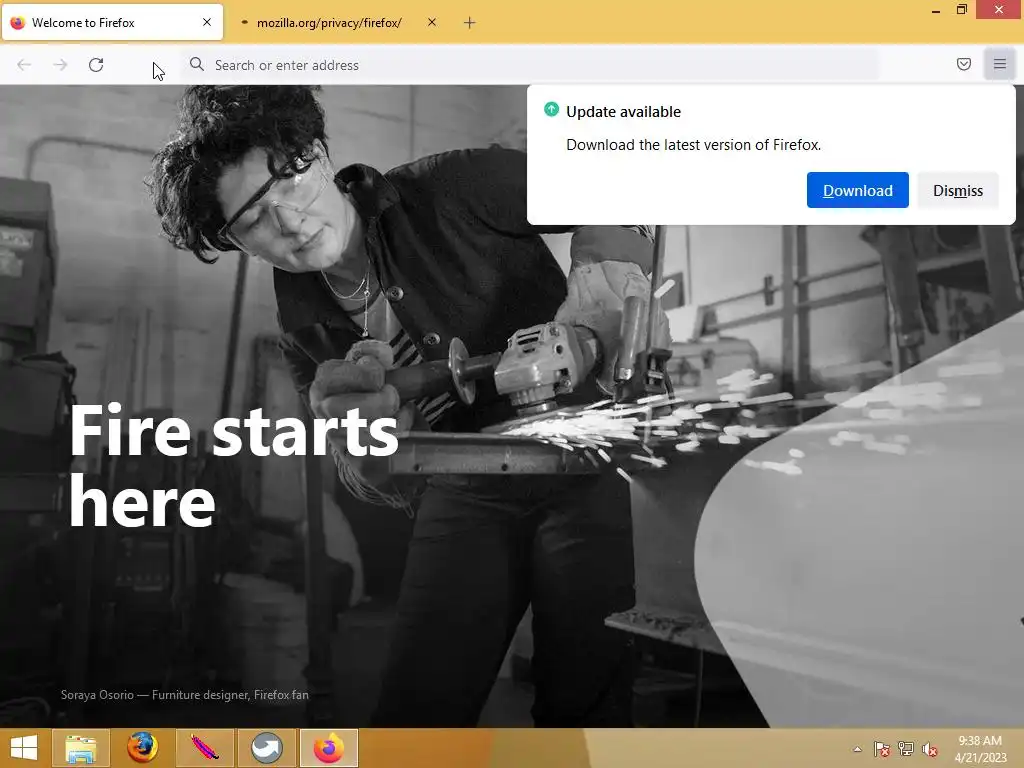Image resolution: width=1024 pixels, height=768 pixels.
Task: Go back one page
Action: tap(24, 65)
